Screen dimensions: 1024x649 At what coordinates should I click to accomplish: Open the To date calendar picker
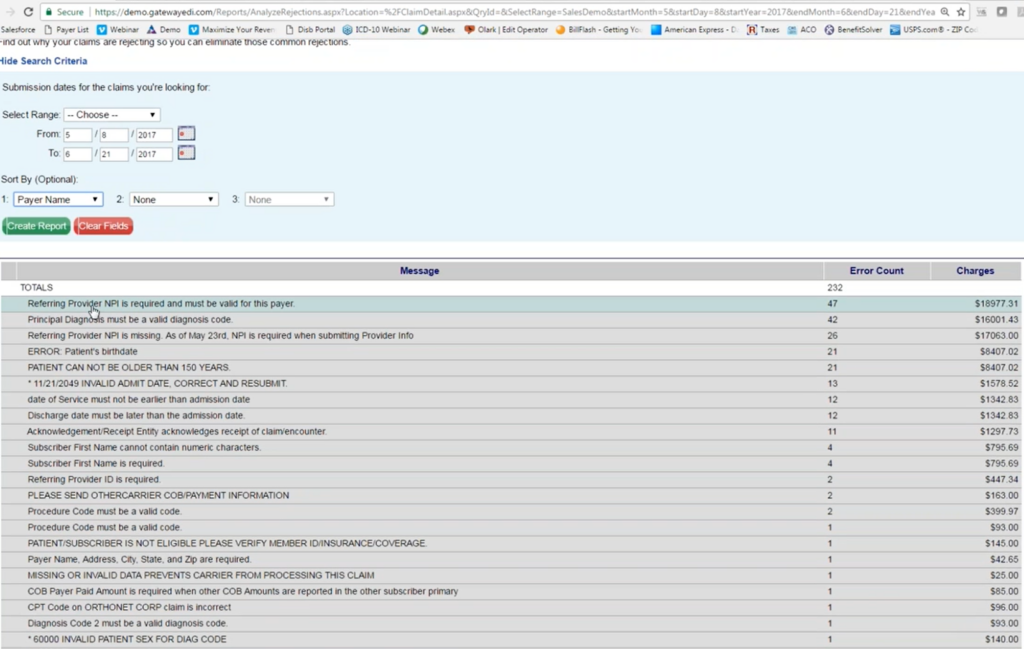coord(186,153)
